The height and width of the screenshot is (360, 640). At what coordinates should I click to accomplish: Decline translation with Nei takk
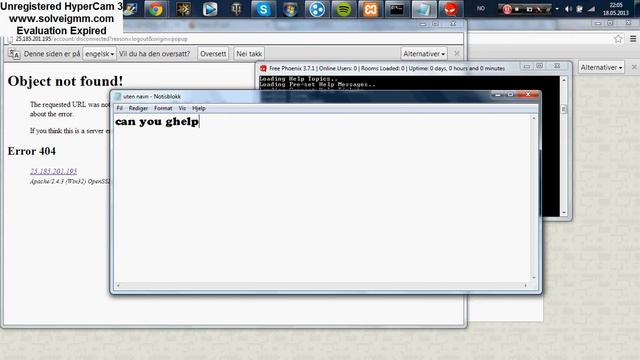pos(249,53)
